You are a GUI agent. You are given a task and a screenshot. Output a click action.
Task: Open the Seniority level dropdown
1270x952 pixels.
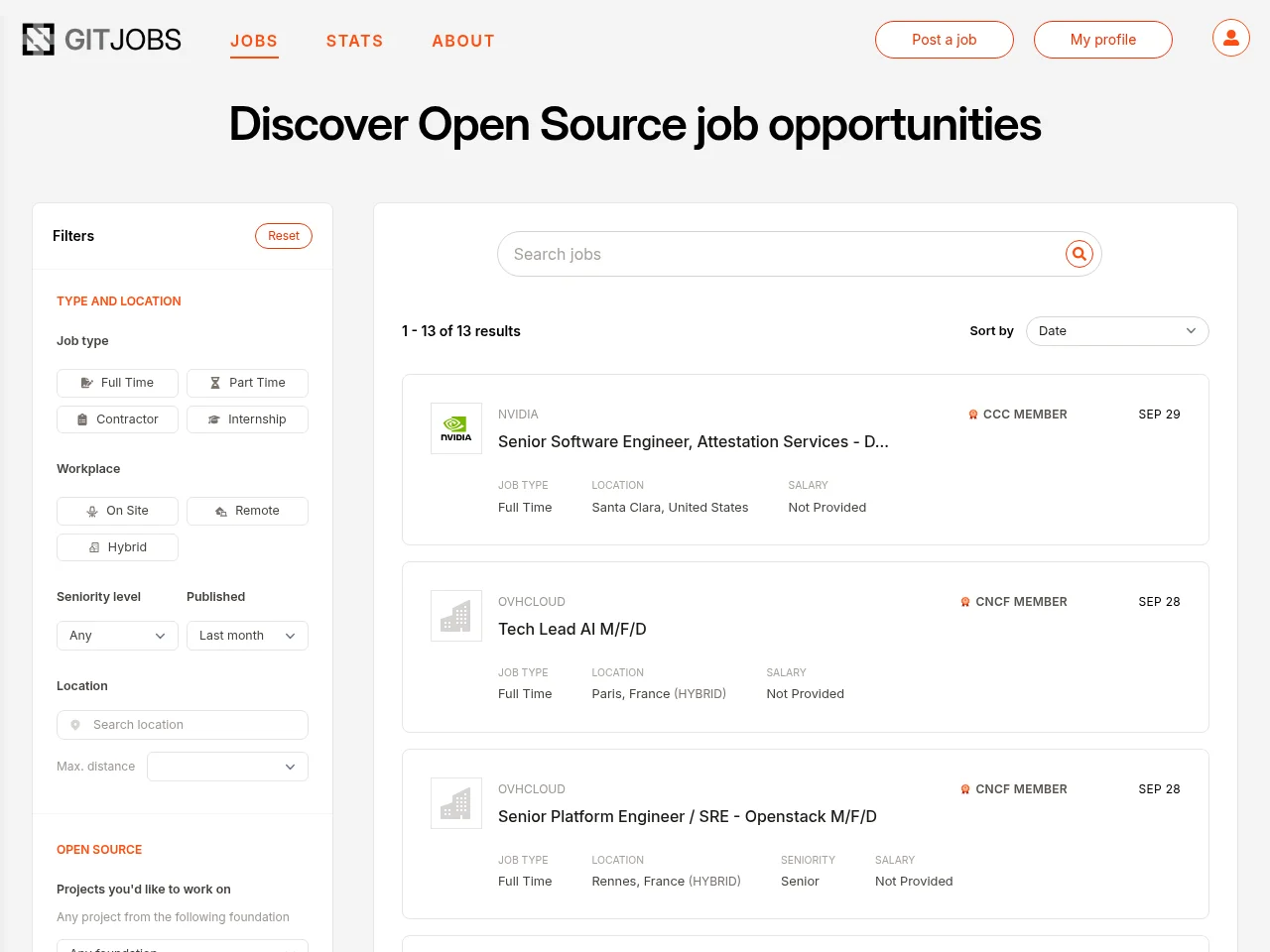[x=117, y=636]
